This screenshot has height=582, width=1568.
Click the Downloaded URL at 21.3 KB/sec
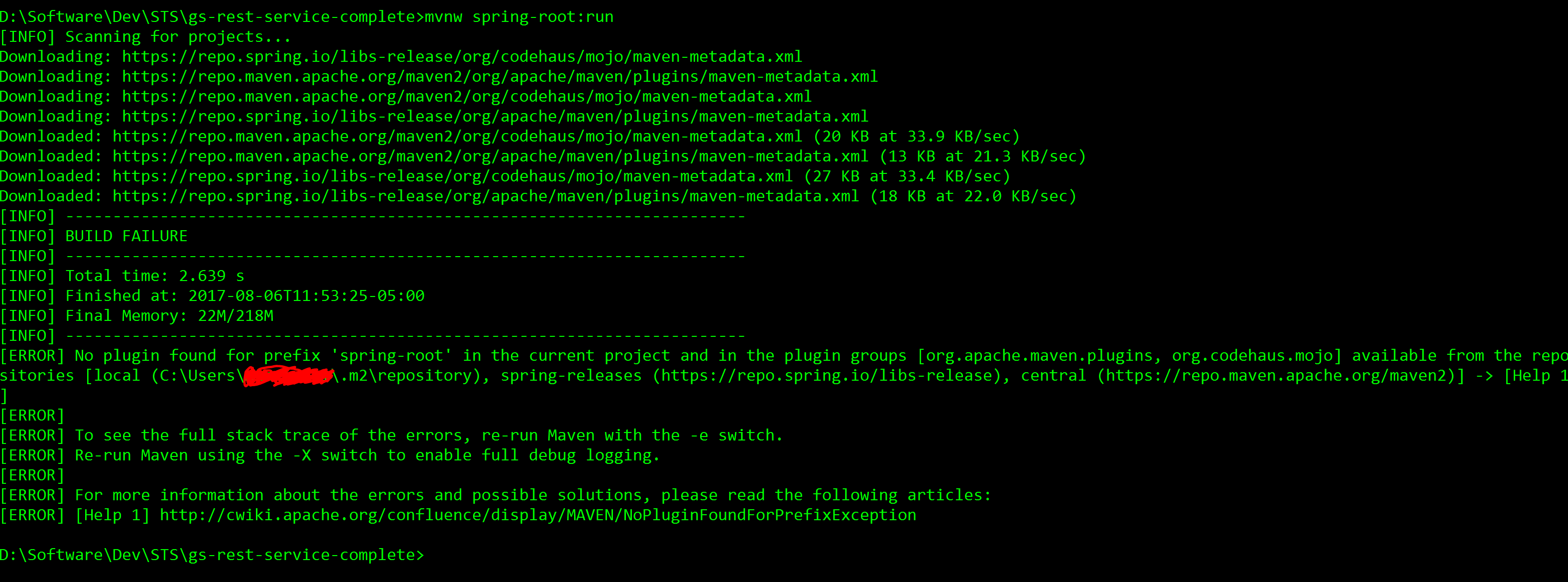[x=490, y=156]
